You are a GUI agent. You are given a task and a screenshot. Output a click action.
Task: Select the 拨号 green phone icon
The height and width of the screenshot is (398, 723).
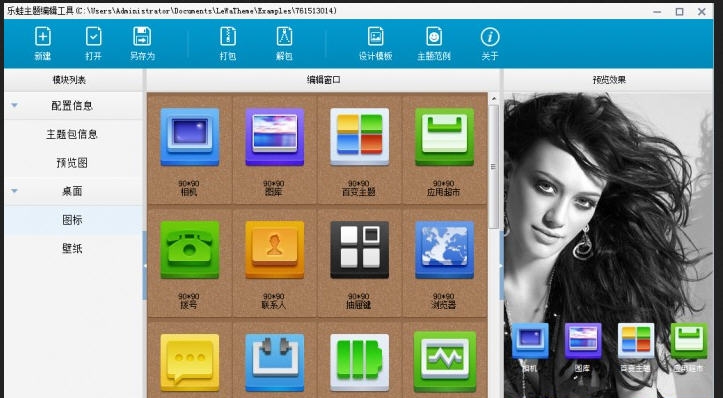pyautogui.click(x=190, y=249)
